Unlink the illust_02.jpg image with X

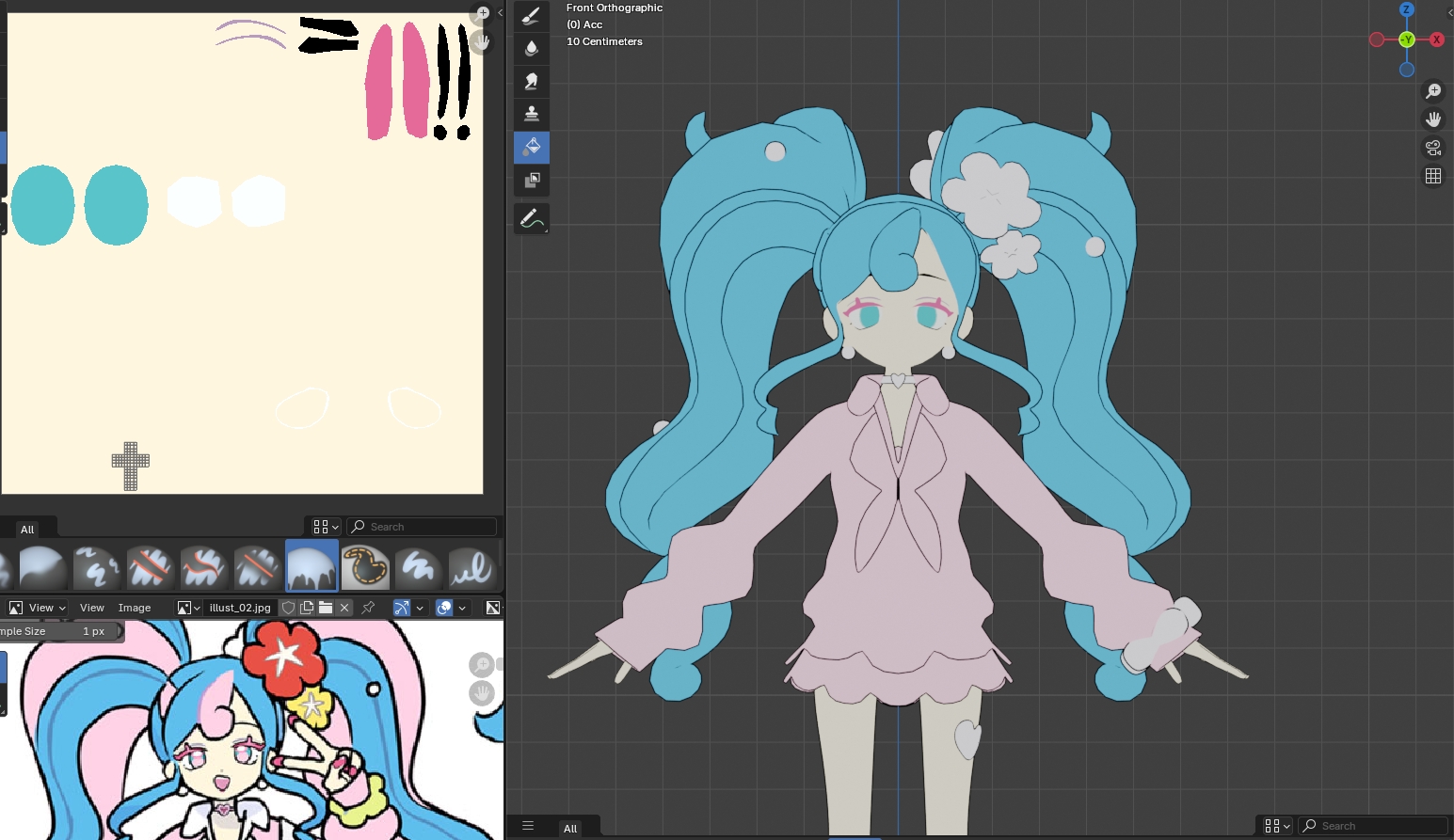pyautogui.click(x=344, y=608)
